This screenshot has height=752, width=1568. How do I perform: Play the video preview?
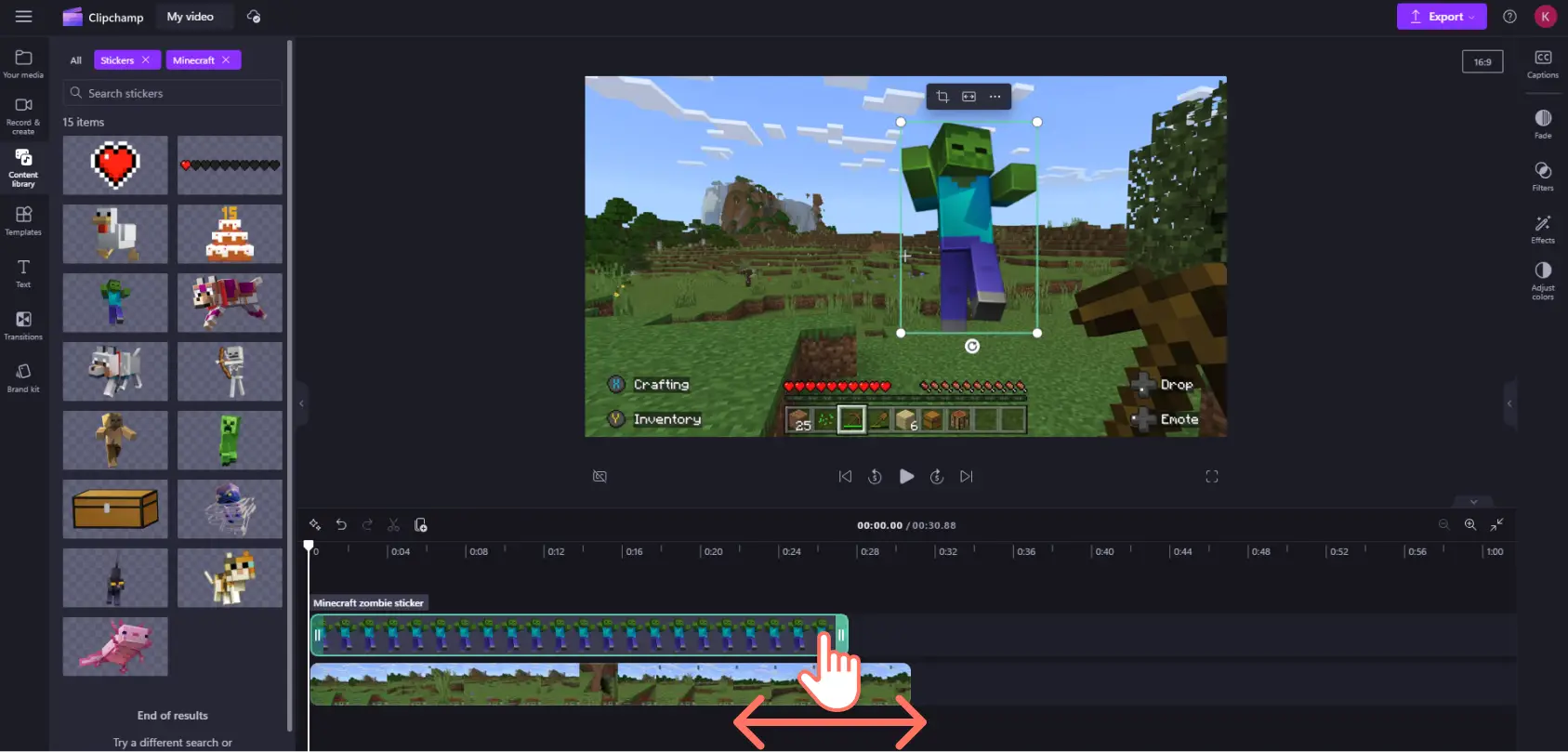point(906,476)
